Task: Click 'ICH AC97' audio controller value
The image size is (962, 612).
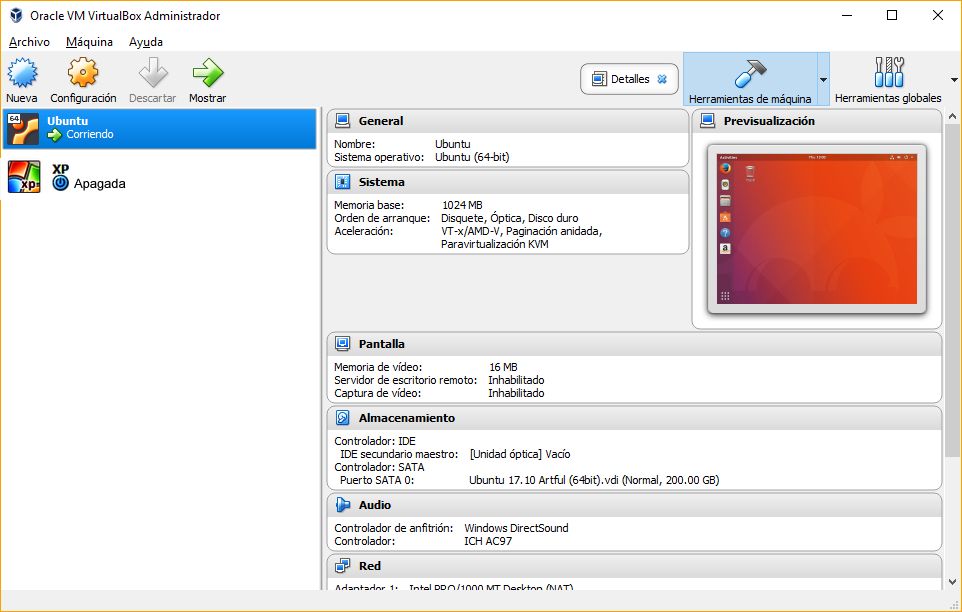Action: pyautogui.click(x=488, y=541)
